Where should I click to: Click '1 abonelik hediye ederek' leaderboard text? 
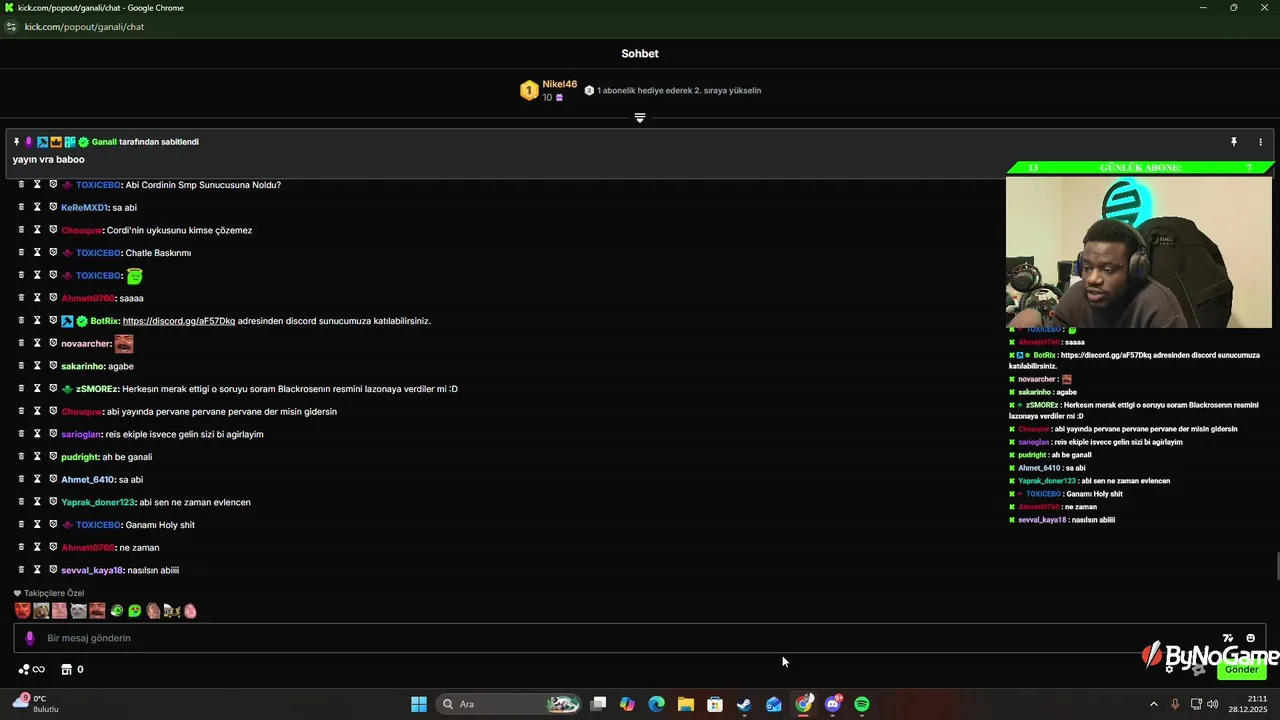pos(679,90)
